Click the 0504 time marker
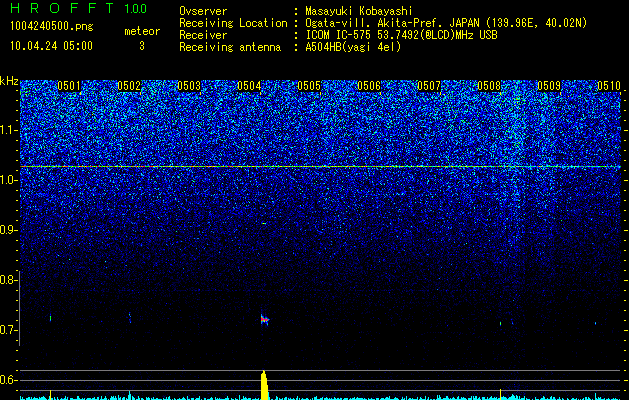629x400 pixels. pos(249,86)
